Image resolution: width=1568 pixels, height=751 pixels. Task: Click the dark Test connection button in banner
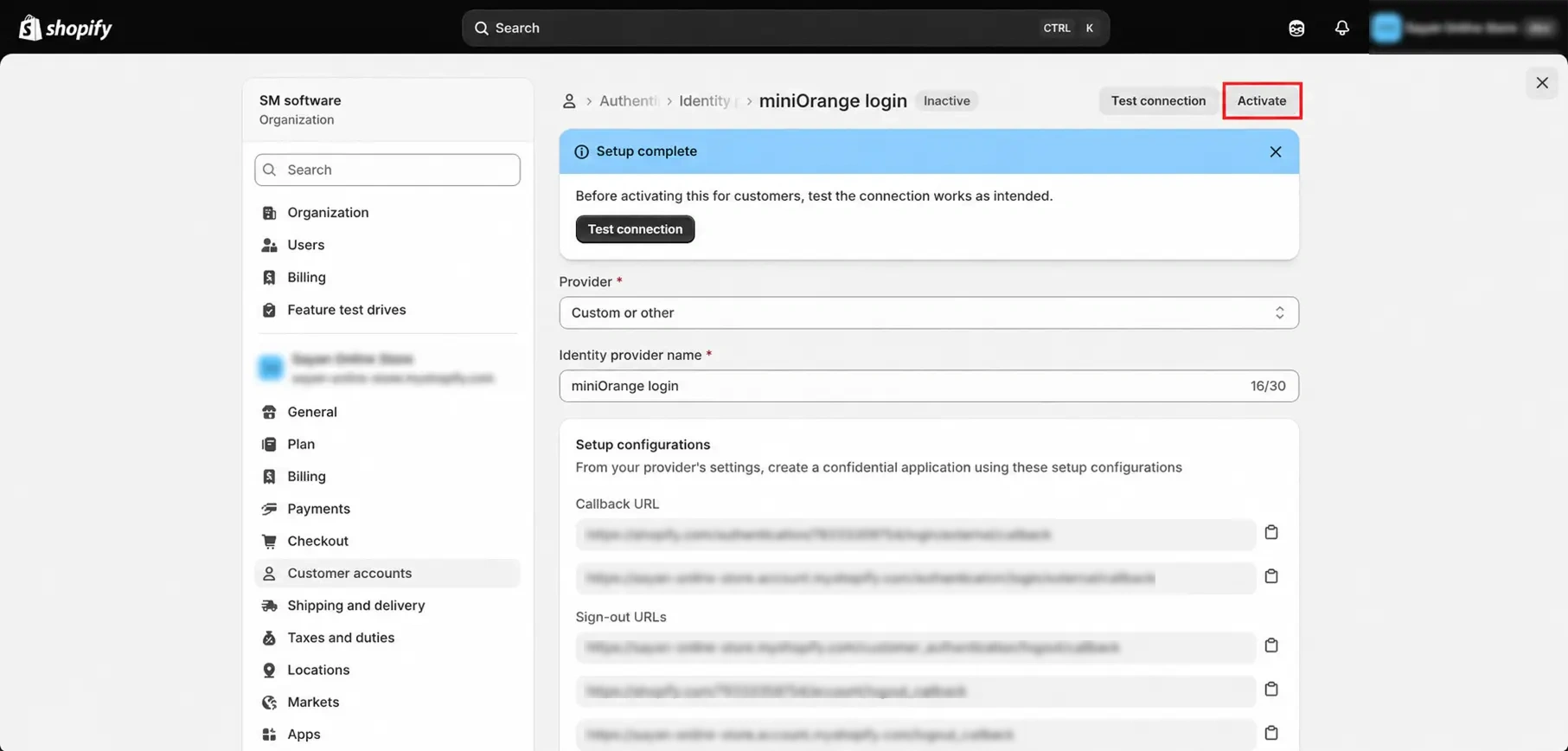(x=635, y=229)
